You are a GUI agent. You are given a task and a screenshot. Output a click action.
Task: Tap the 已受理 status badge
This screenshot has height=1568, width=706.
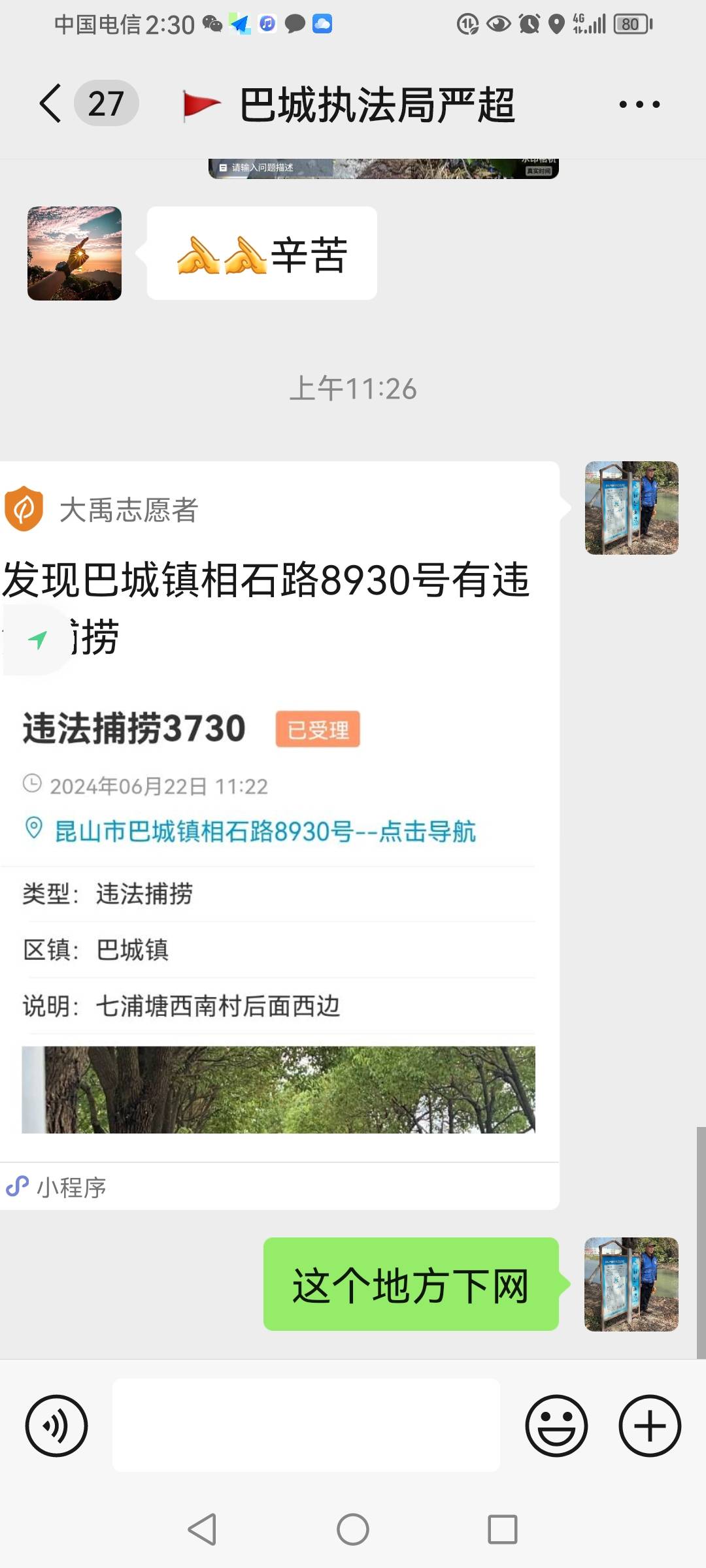coord(318,728)
